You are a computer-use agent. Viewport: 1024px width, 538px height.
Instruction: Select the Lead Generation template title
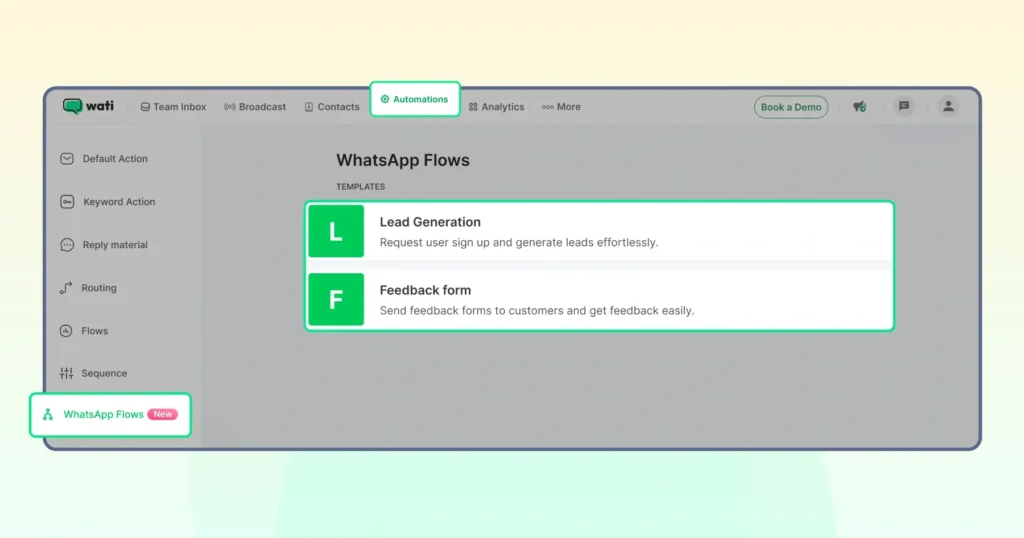430,222
